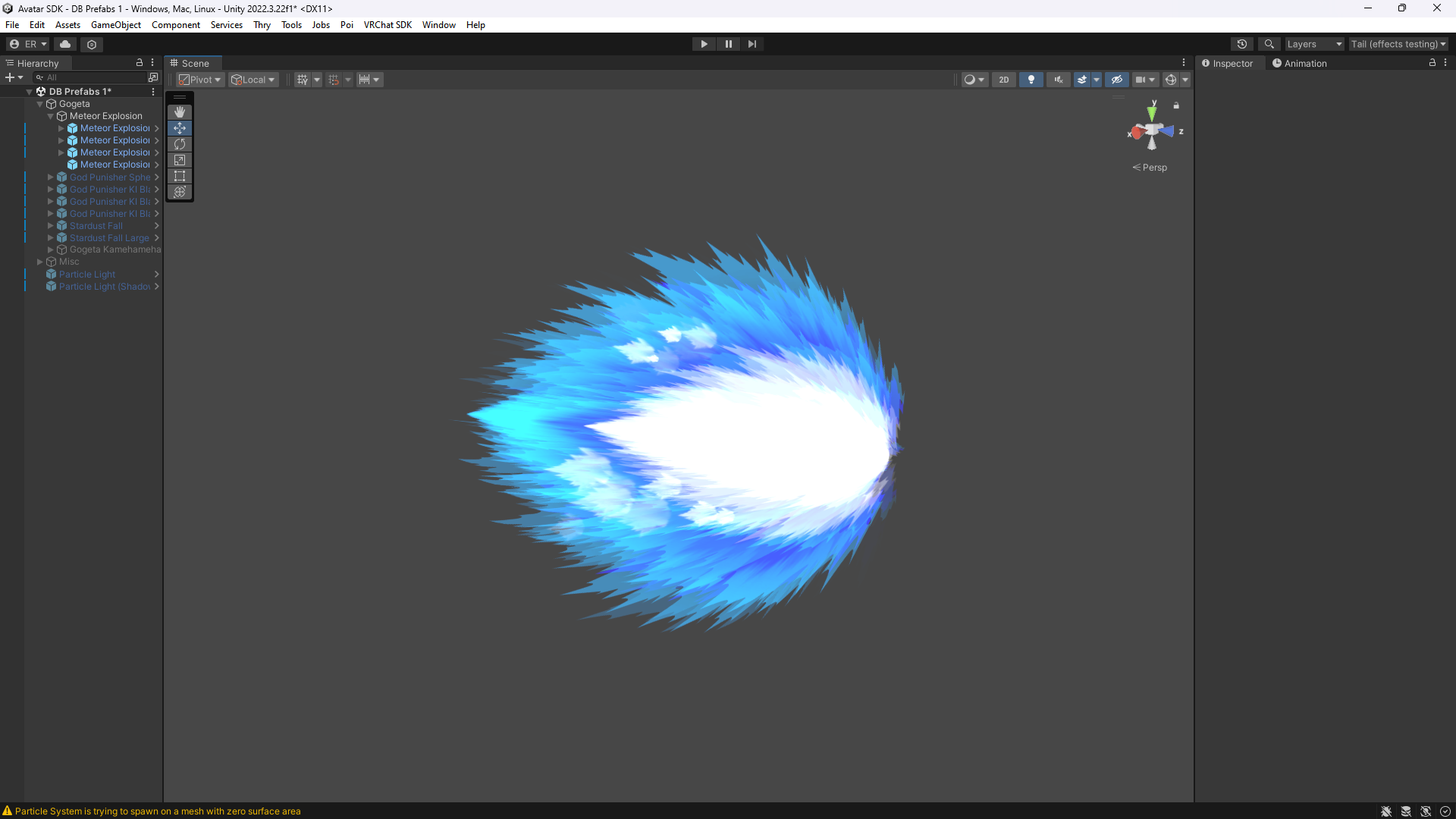The image size is (1456, 819).
Task: Switch to the Animation tab
Action: coord(1299,64)
